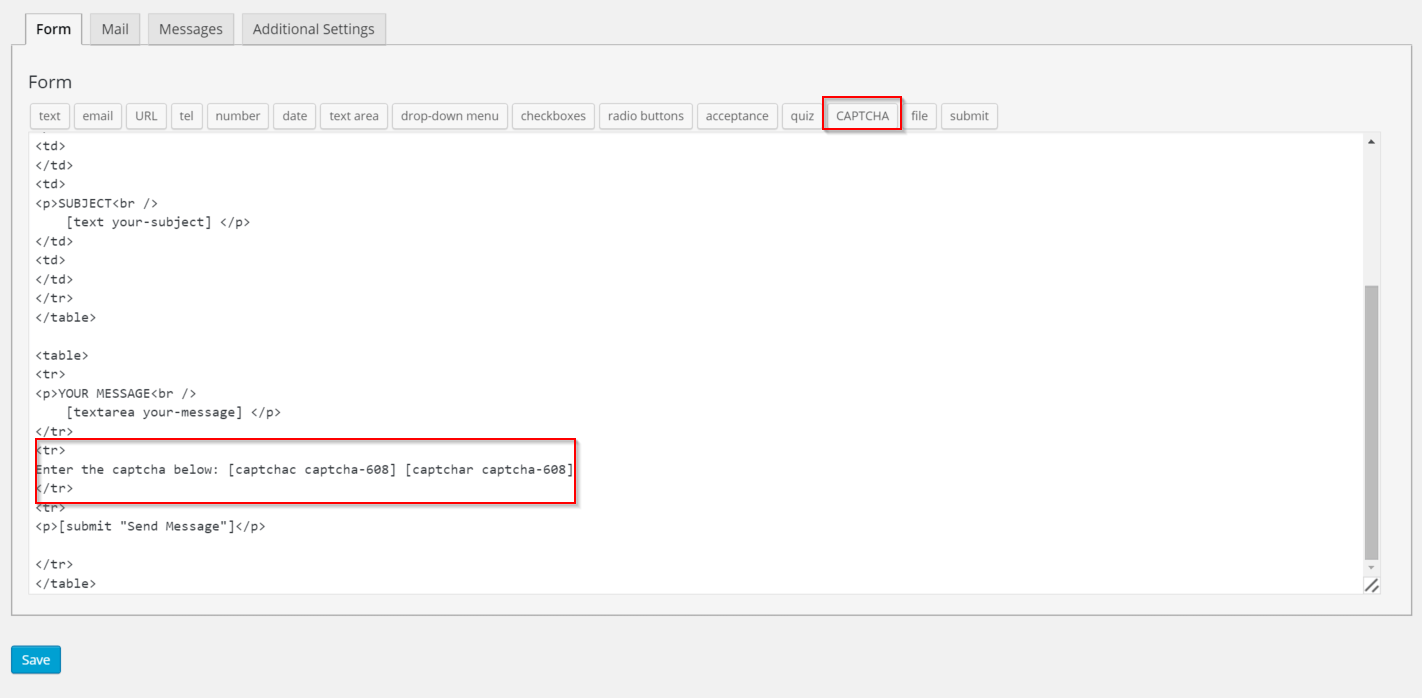Insert a tel field tag
Viewport: 1422px width, 698px height.
click(x=186, y=115)
